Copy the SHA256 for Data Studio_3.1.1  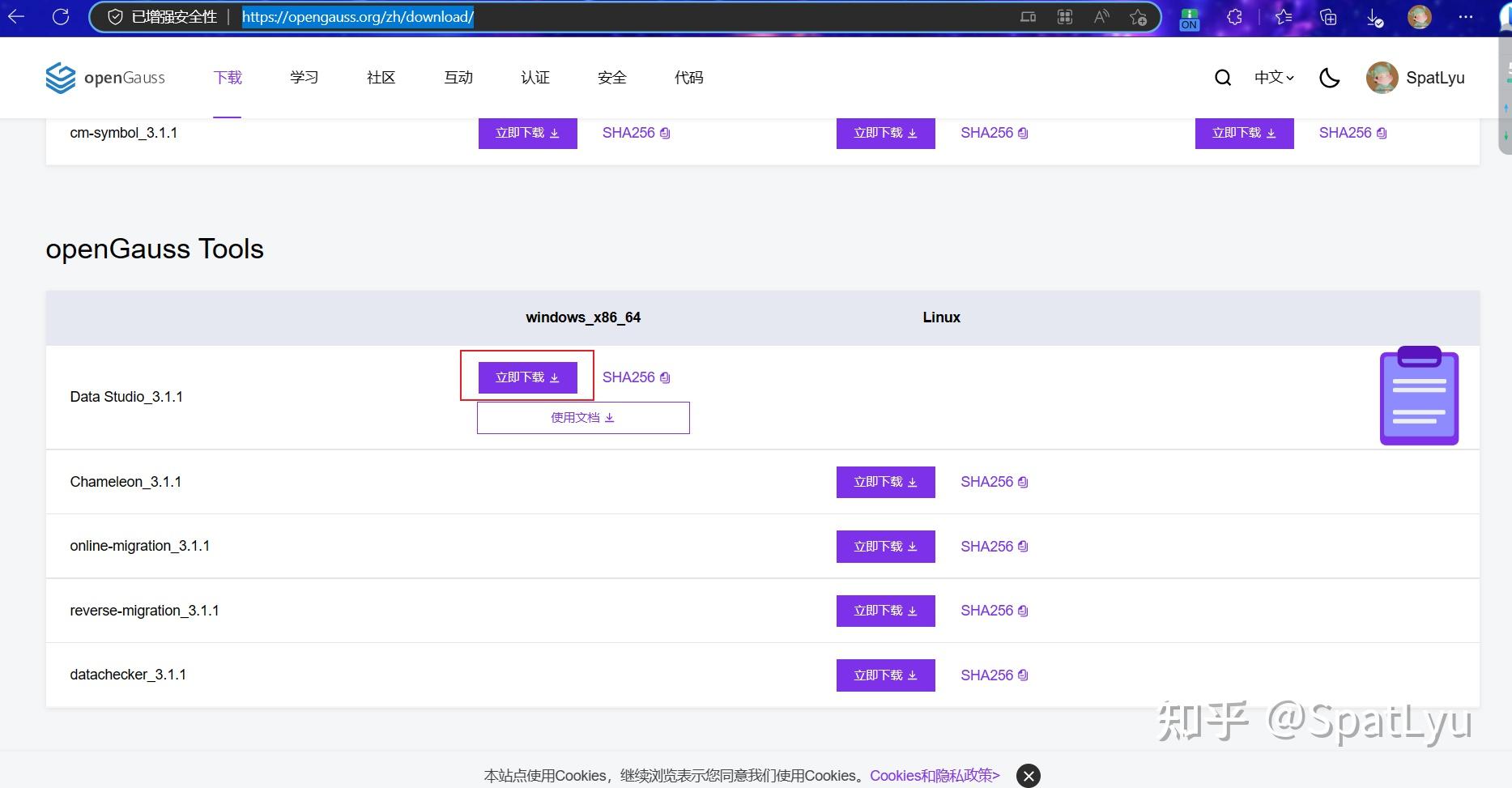pyautogui.click(x=664, y=377)
